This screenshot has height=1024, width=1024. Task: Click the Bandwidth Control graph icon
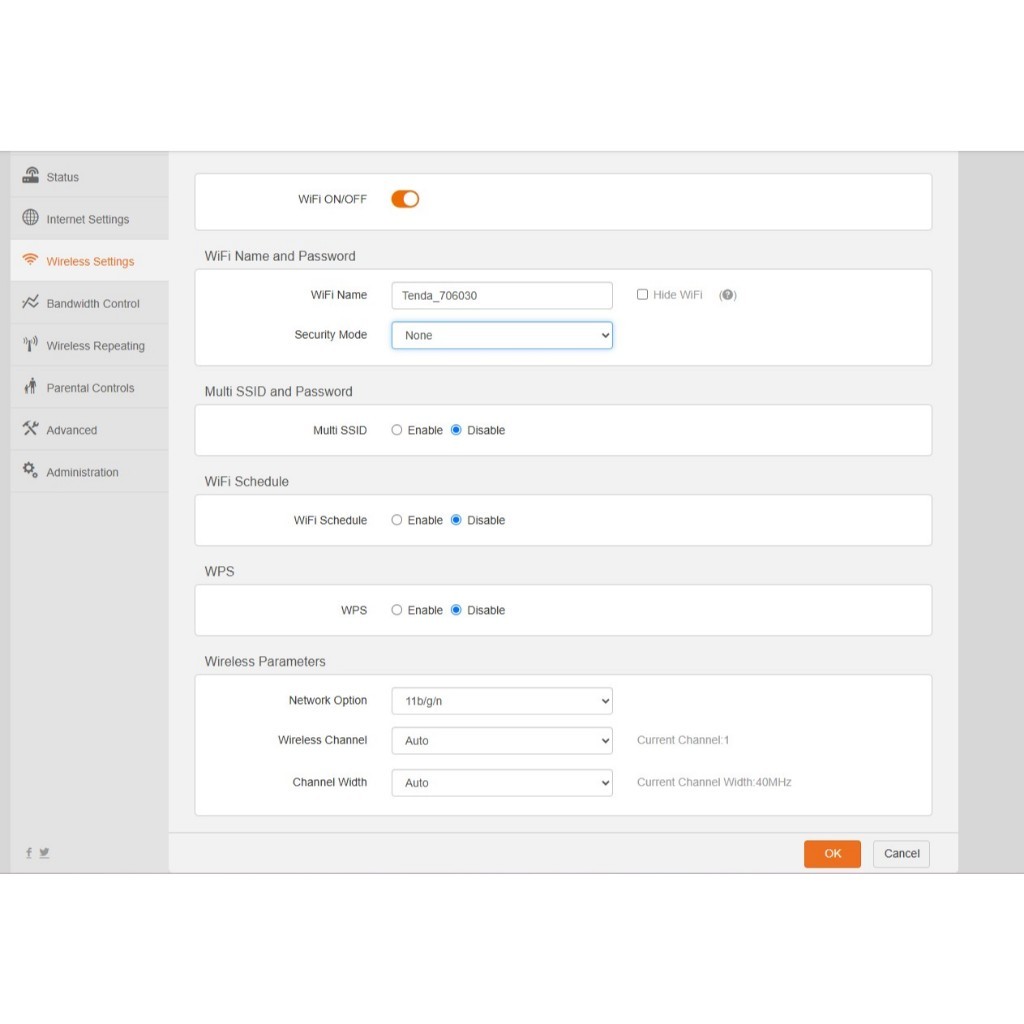click(31, 302)
